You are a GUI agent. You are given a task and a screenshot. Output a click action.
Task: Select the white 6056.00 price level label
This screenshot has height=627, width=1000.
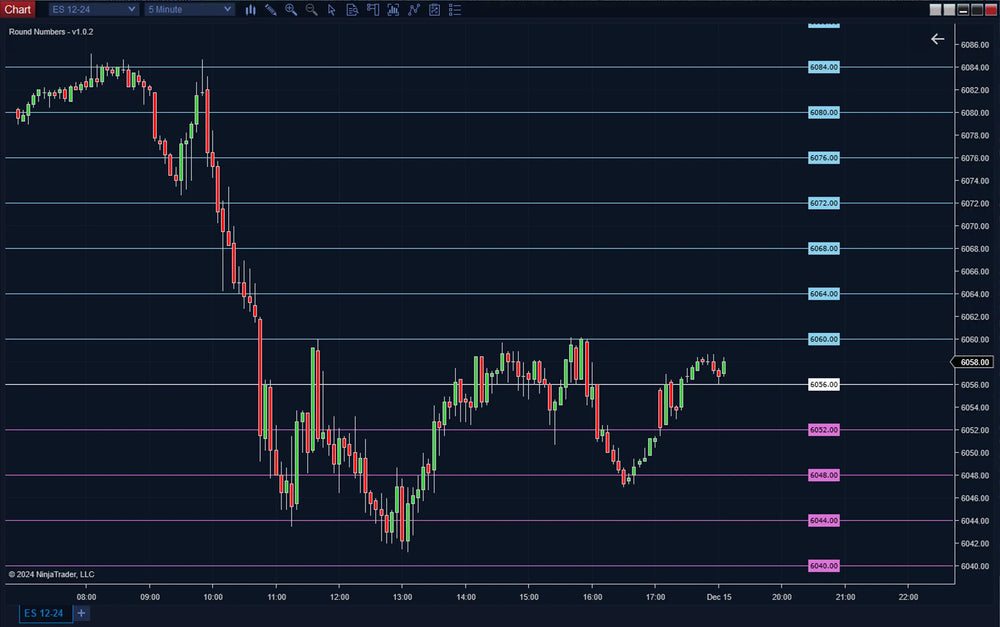click(823, 385)
